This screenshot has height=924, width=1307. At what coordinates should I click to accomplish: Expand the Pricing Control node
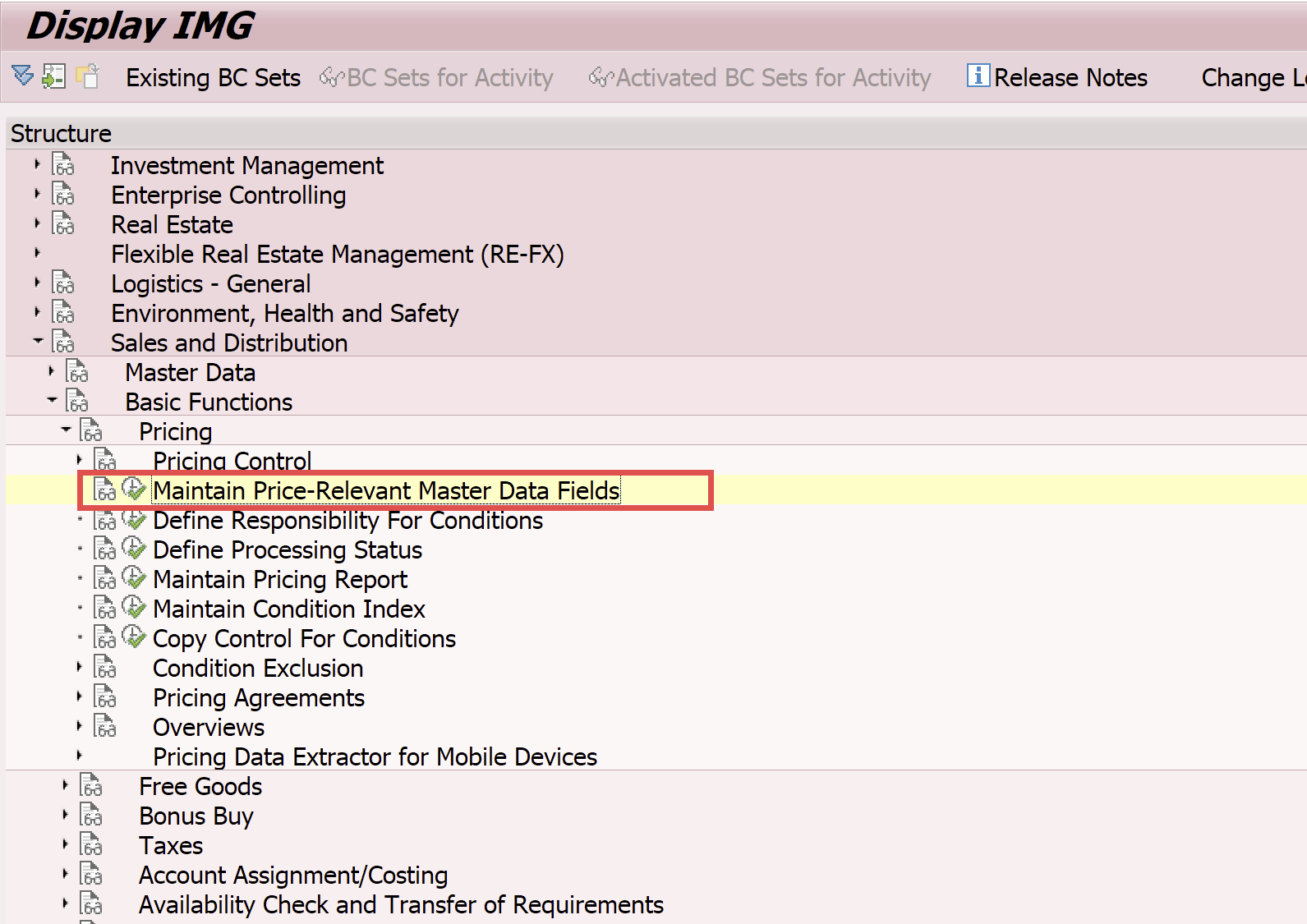pos(80,460)
